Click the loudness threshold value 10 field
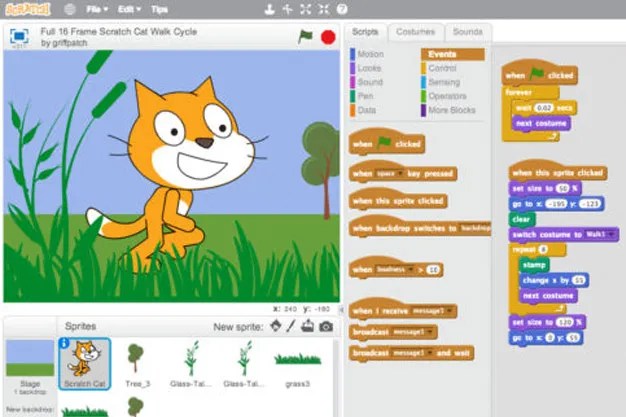 click(x=433, y=270)
